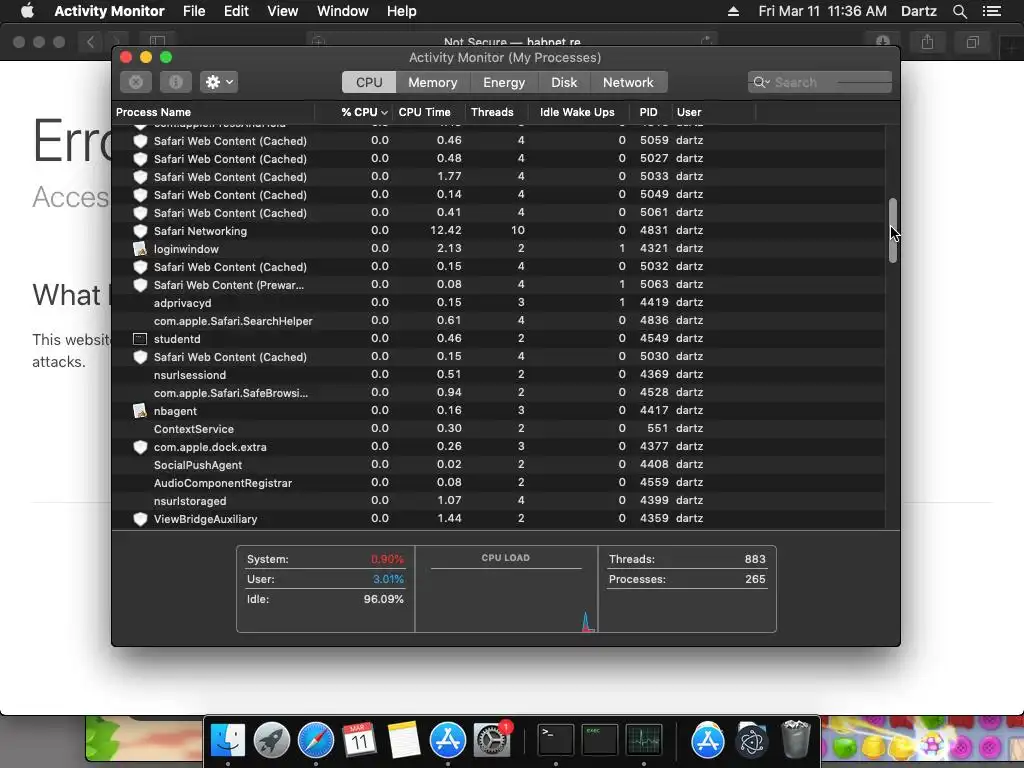Switch to the Network tab

(x=628, y=82)
